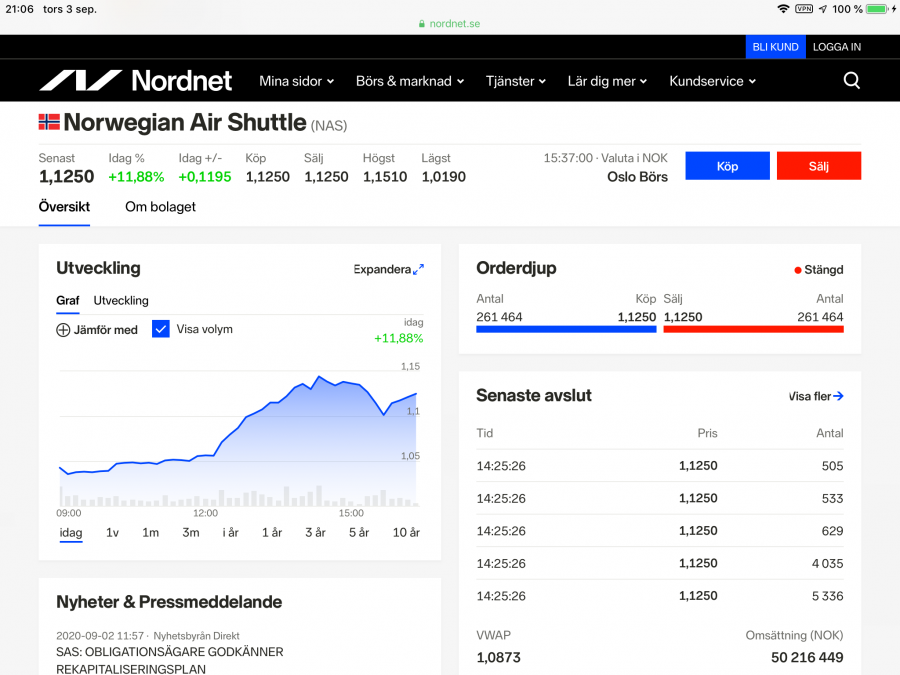Switch to the Om bolaget tab
Screen dimensions: 900x675
[x=160, y=207]
